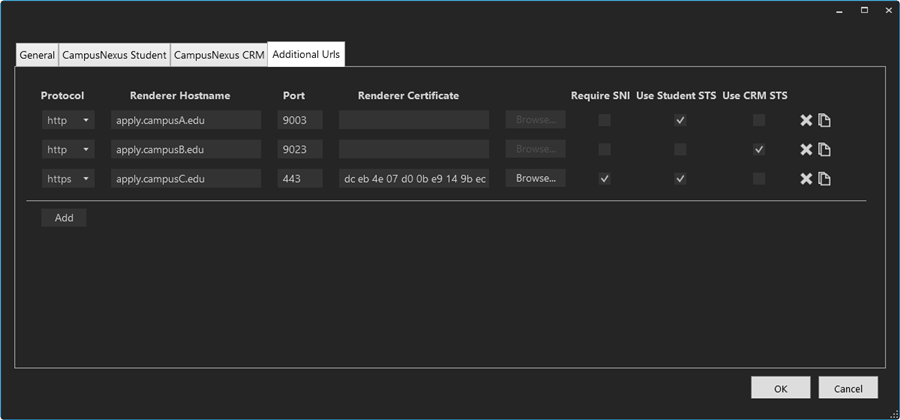900x420 pixels.
Task: Disable Require SNI for apply.campusC.edu
Action: point(604,178)
